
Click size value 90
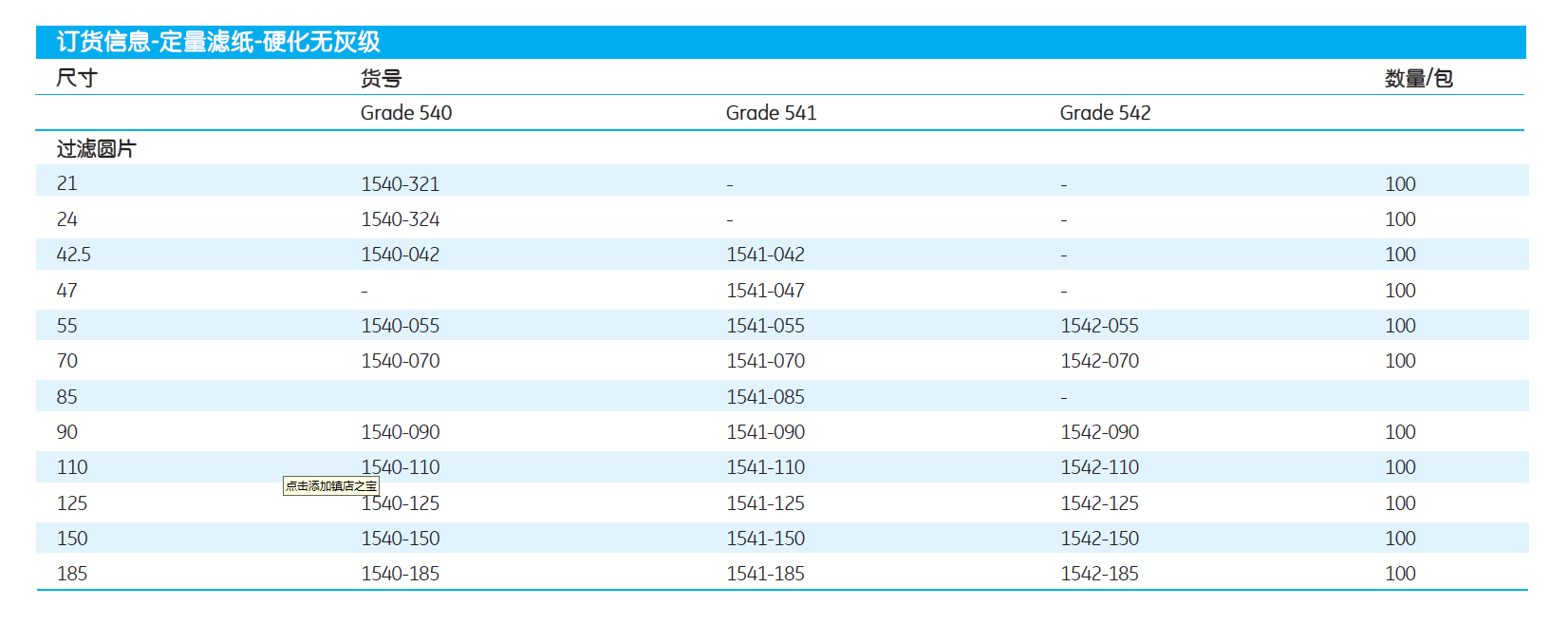point(66,432)
